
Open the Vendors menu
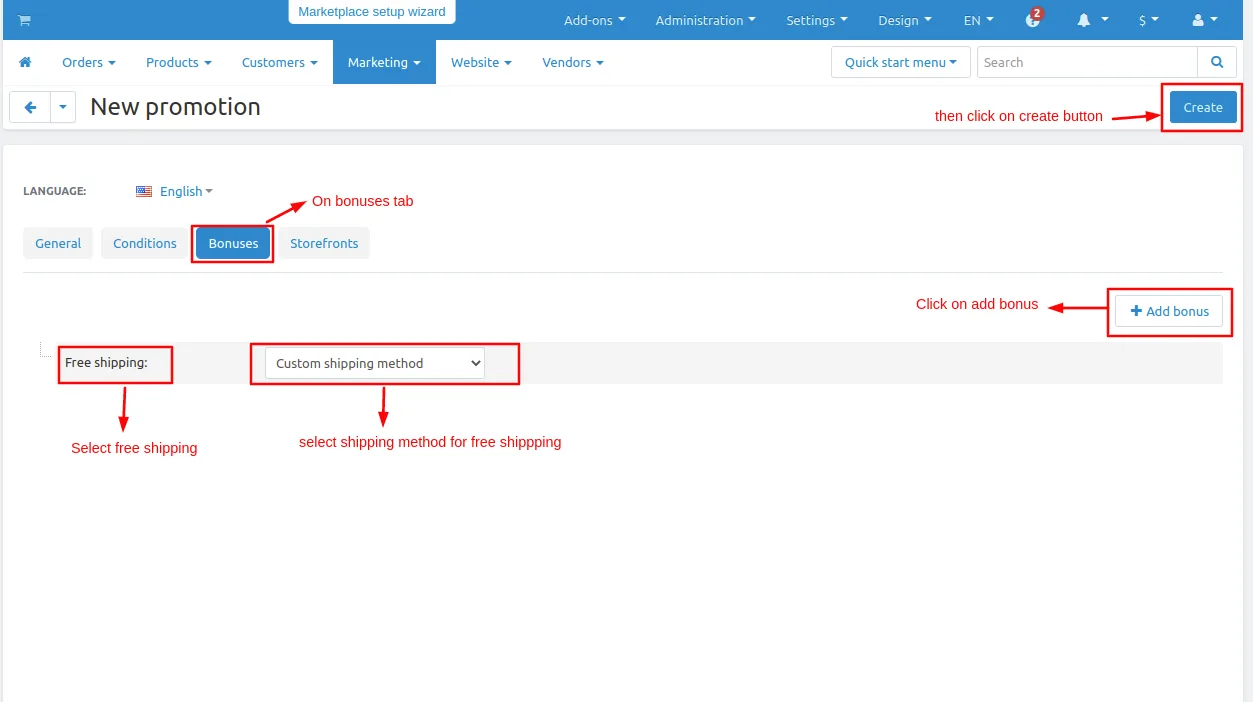click(573, 62)
